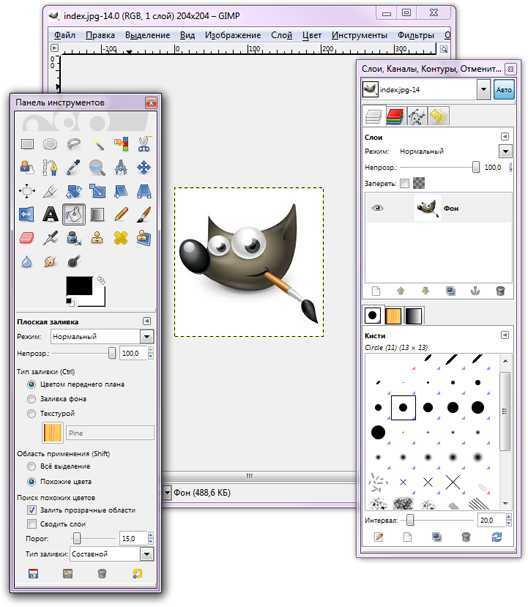Image resolution: width=528 pixels, height=607 pixels.
Task: Enable 'Сводить слои' checkbox
Action: pos(32,524)
